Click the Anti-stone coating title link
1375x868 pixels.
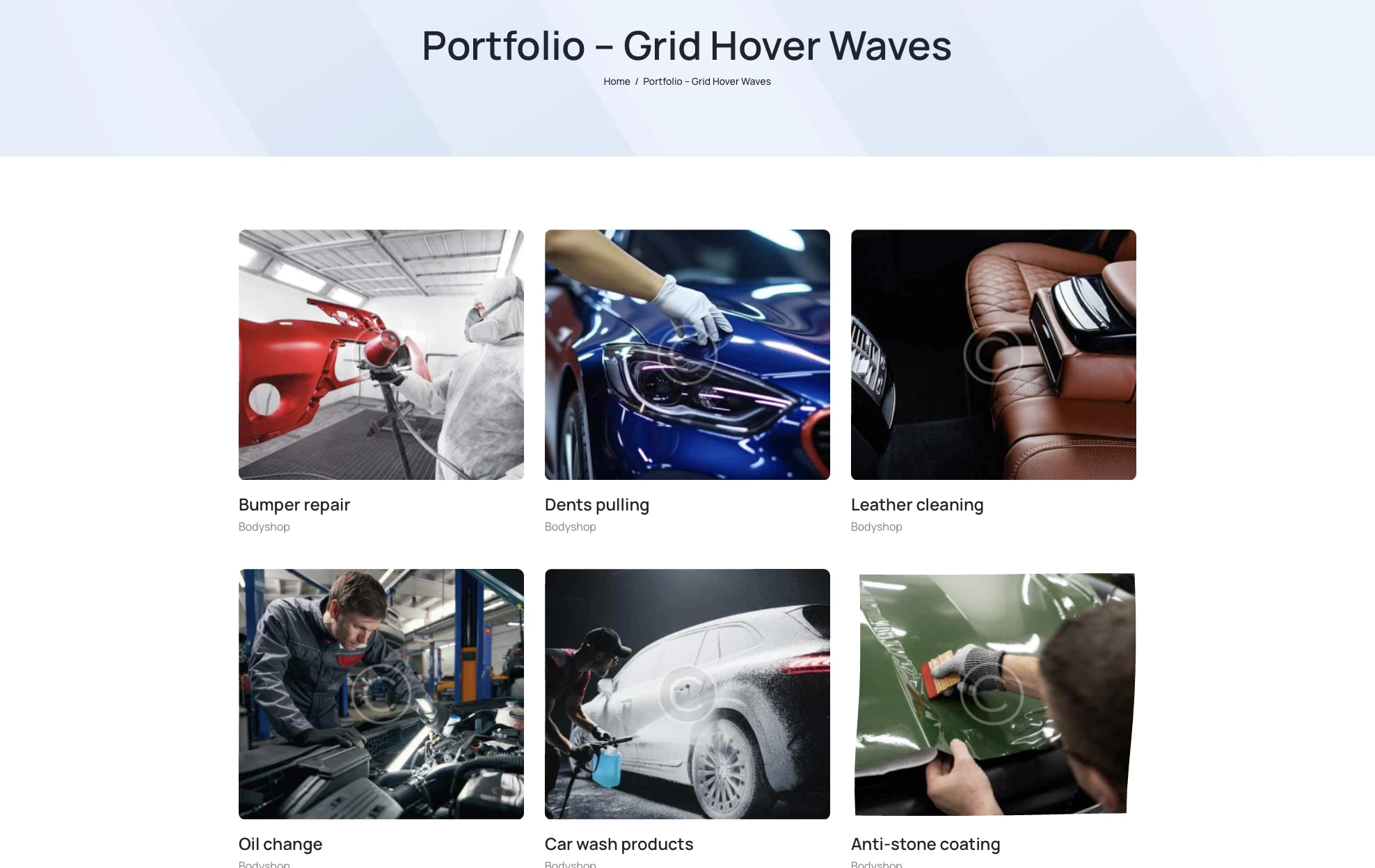pos(925,844)
